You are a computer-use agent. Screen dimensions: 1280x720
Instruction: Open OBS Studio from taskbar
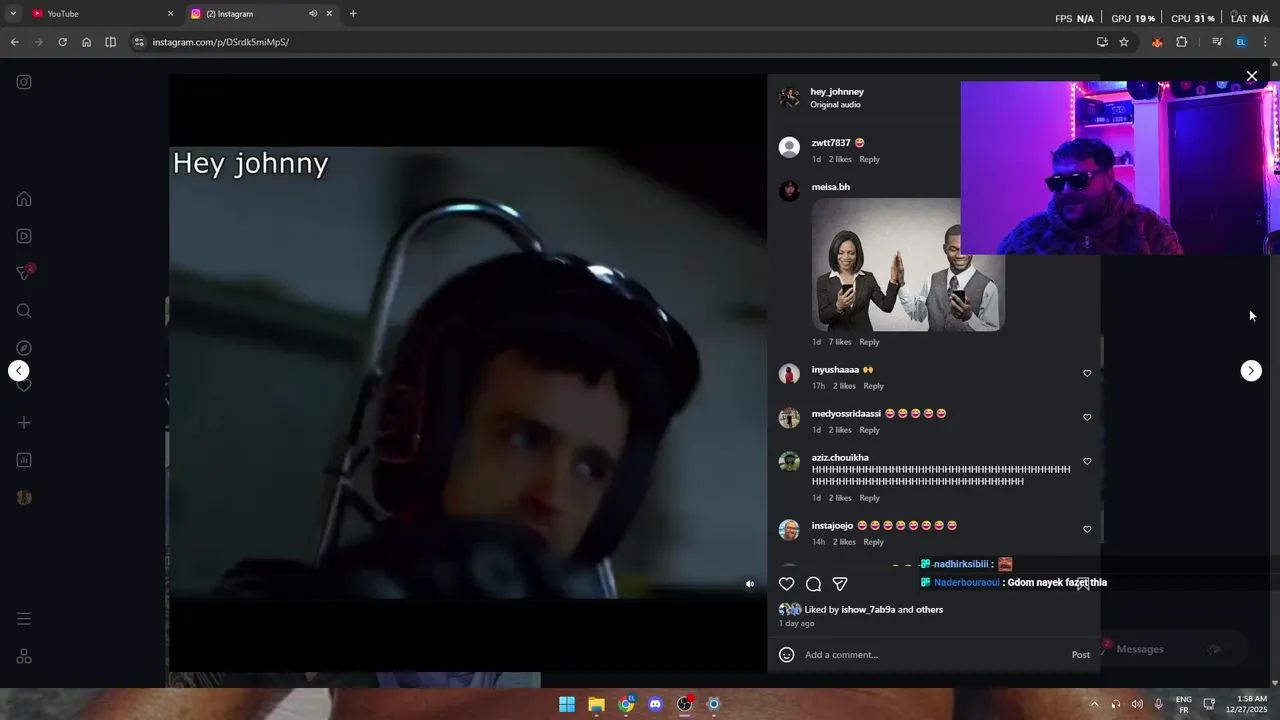pyautogui.click(x=684, y=704)
